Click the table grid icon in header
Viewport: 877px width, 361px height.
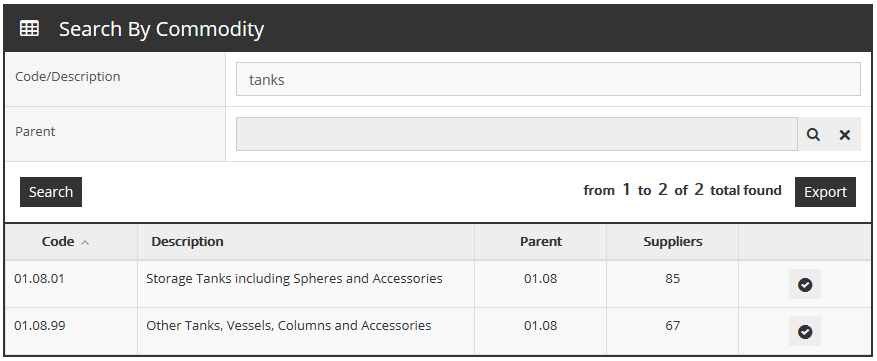tap(29, 29)
